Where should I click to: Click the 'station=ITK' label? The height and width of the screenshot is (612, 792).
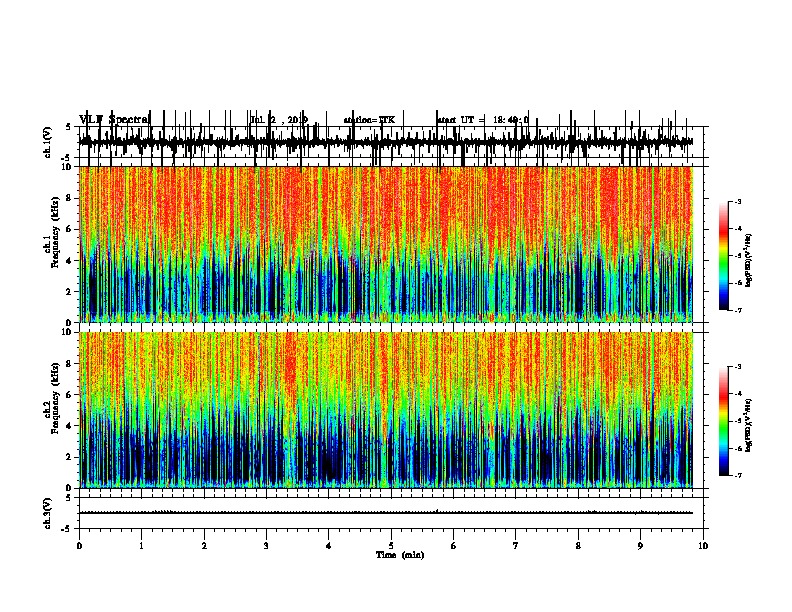[x=369, y=120]
